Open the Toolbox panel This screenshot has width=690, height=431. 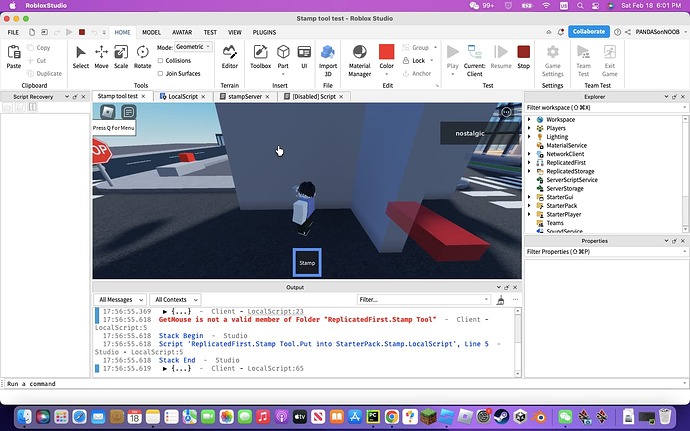click(261, 57)
